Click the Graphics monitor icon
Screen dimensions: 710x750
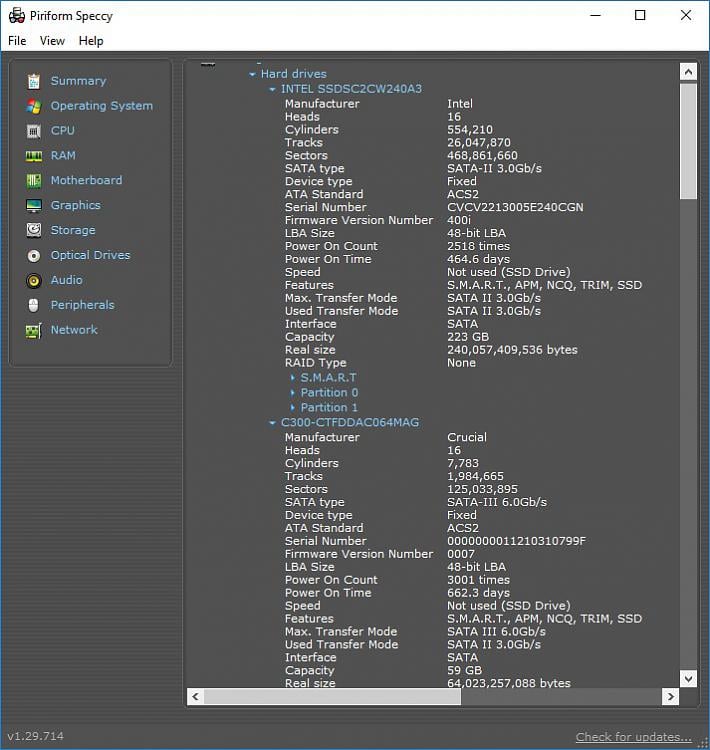(x=33, y=206)
